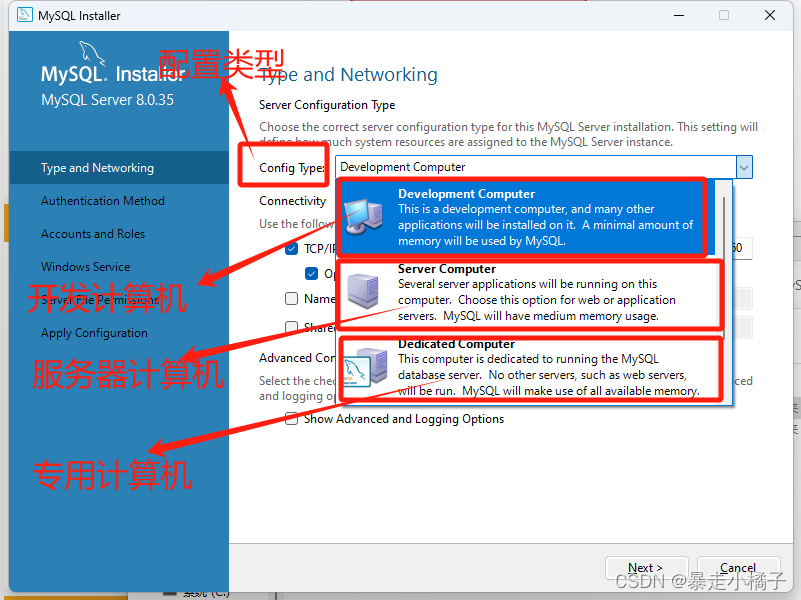Click the Dedicated Computer dolphin icon
This screenshot has height=600, width=801.
point(365,367)
